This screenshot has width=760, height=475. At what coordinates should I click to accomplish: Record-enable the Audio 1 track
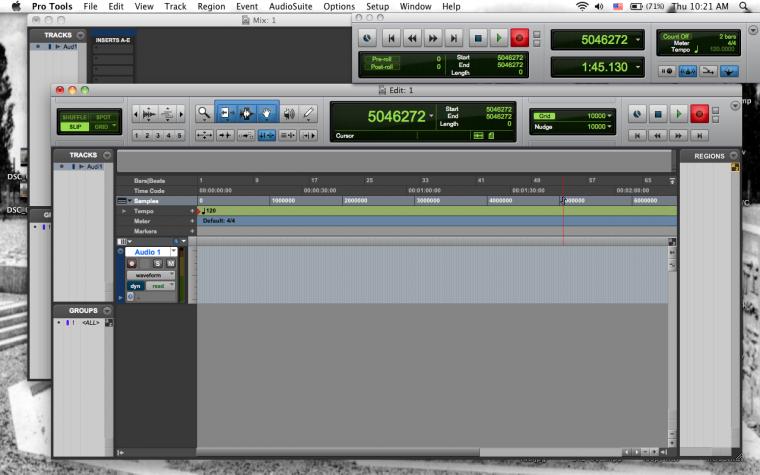pyautogui.click(x=132, y=264)
